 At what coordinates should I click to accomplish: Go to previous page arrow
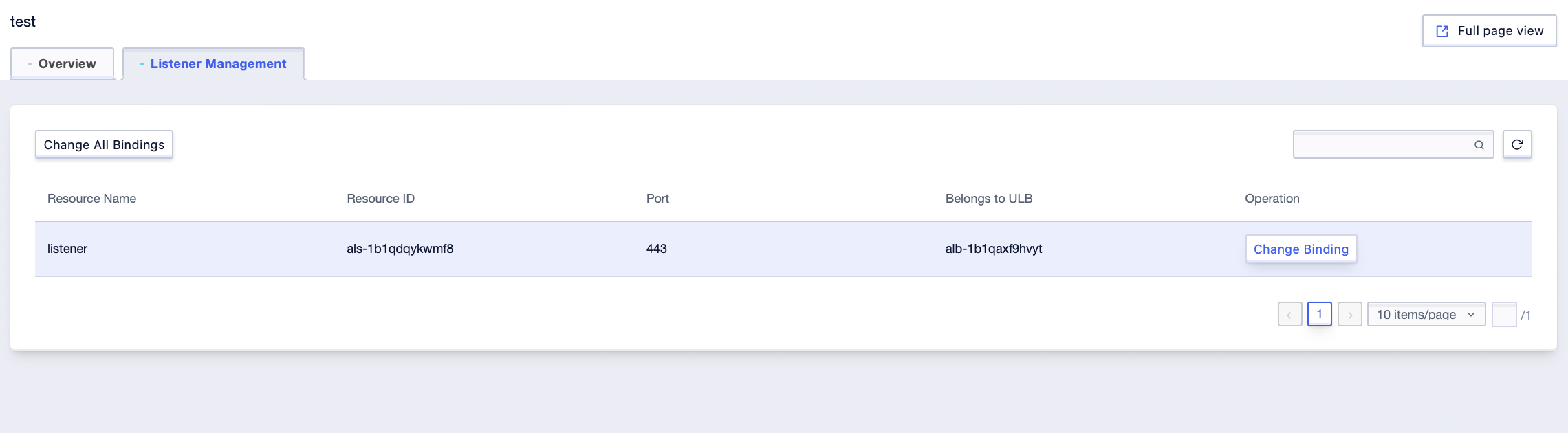(x=1289, y=315)
